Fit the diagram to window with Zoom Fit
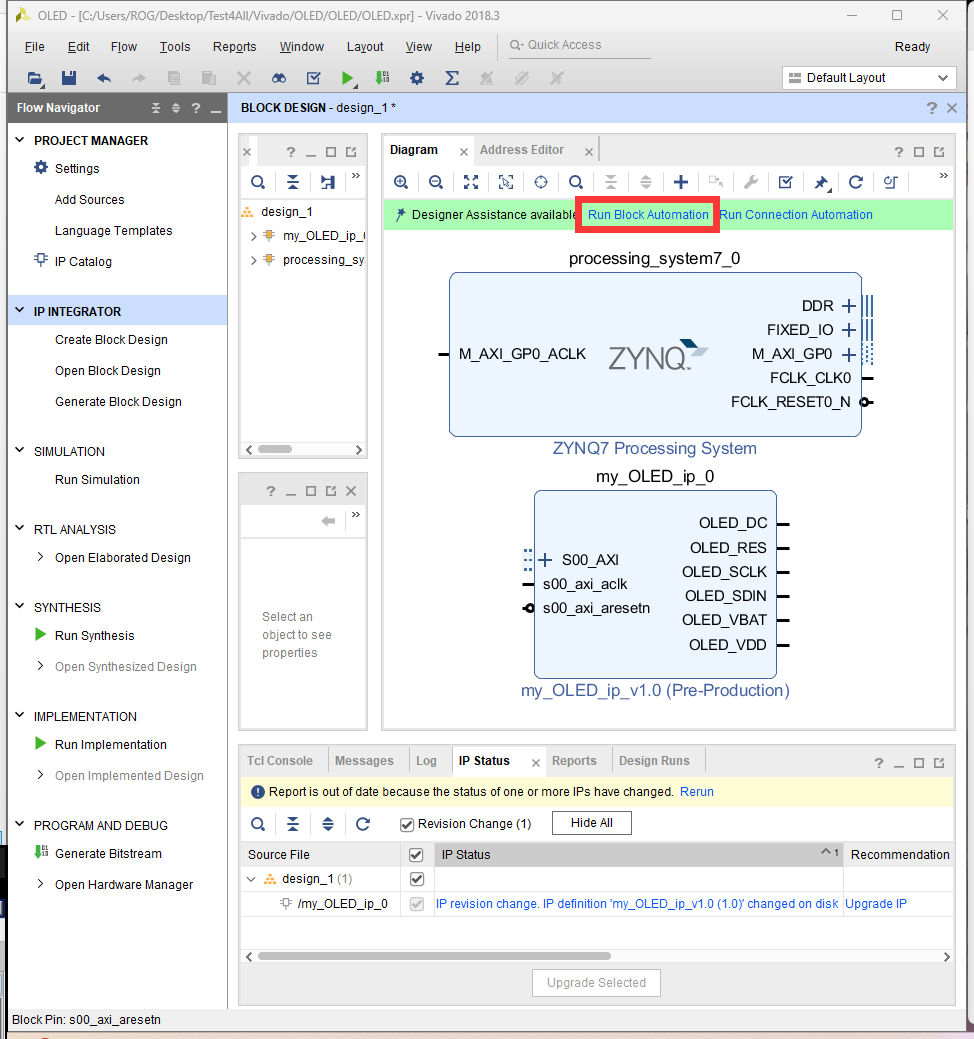 (x=471, y=182)
